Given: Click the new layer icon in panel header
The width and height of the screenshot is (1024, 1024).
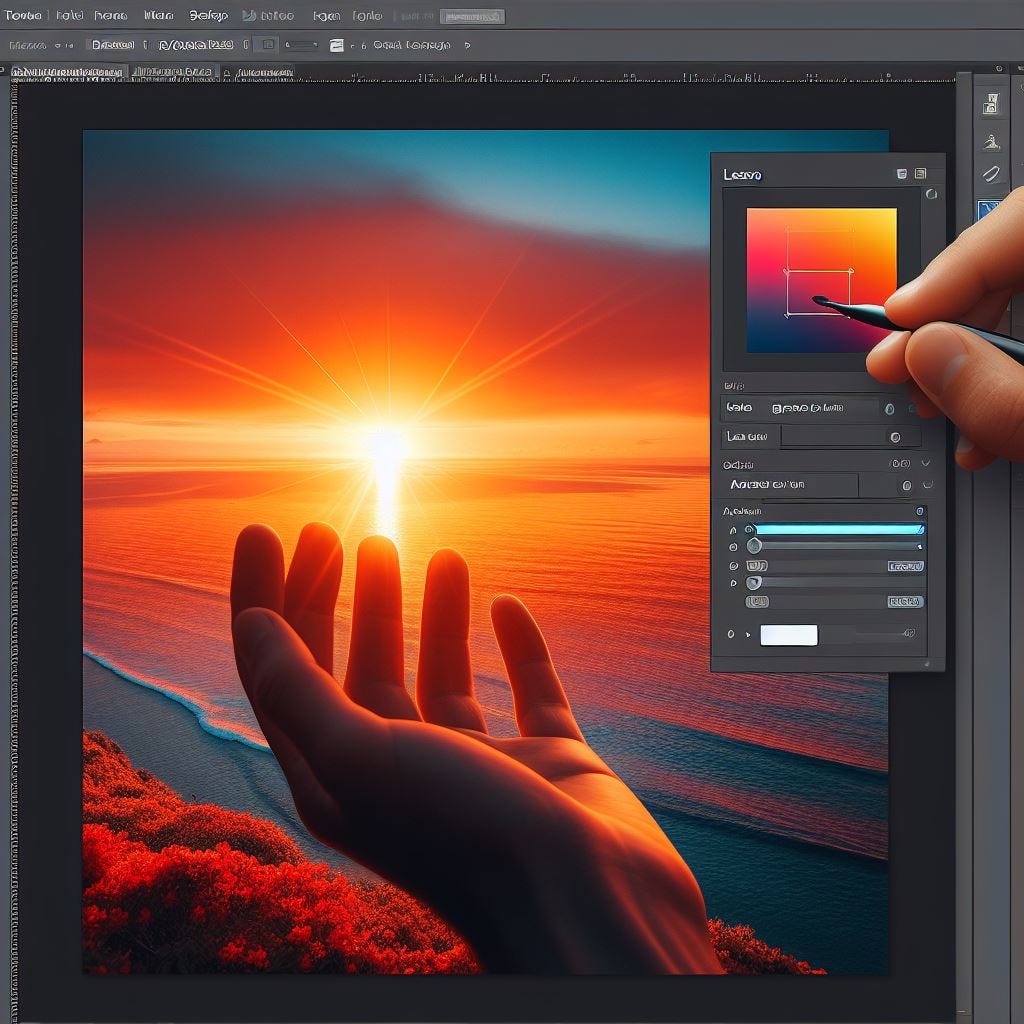Looking at the screenshot, I should 902,173.
